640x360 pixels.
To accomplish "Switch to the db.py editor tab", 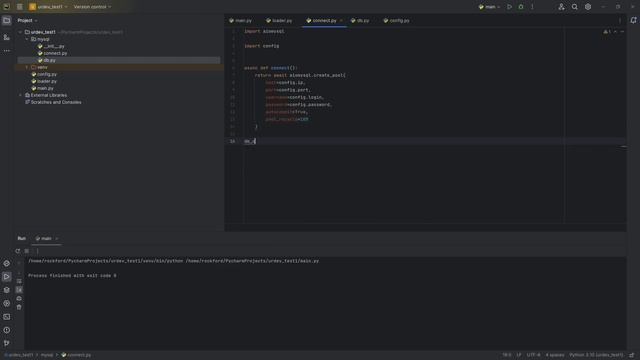I will click(360, 20).
